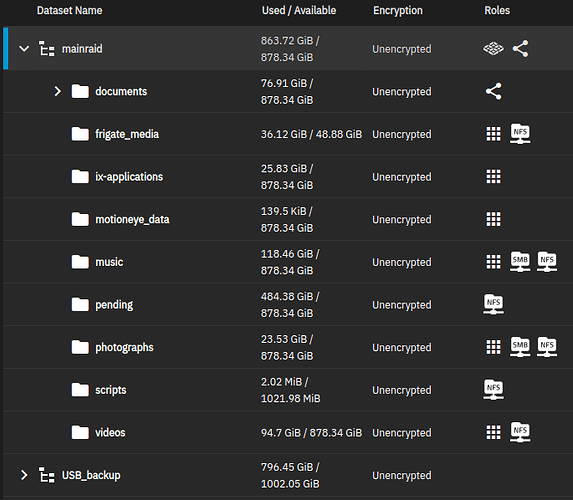Click the NFS share icon on music row
Screen dimensions: 573x500
click(547, 262)
